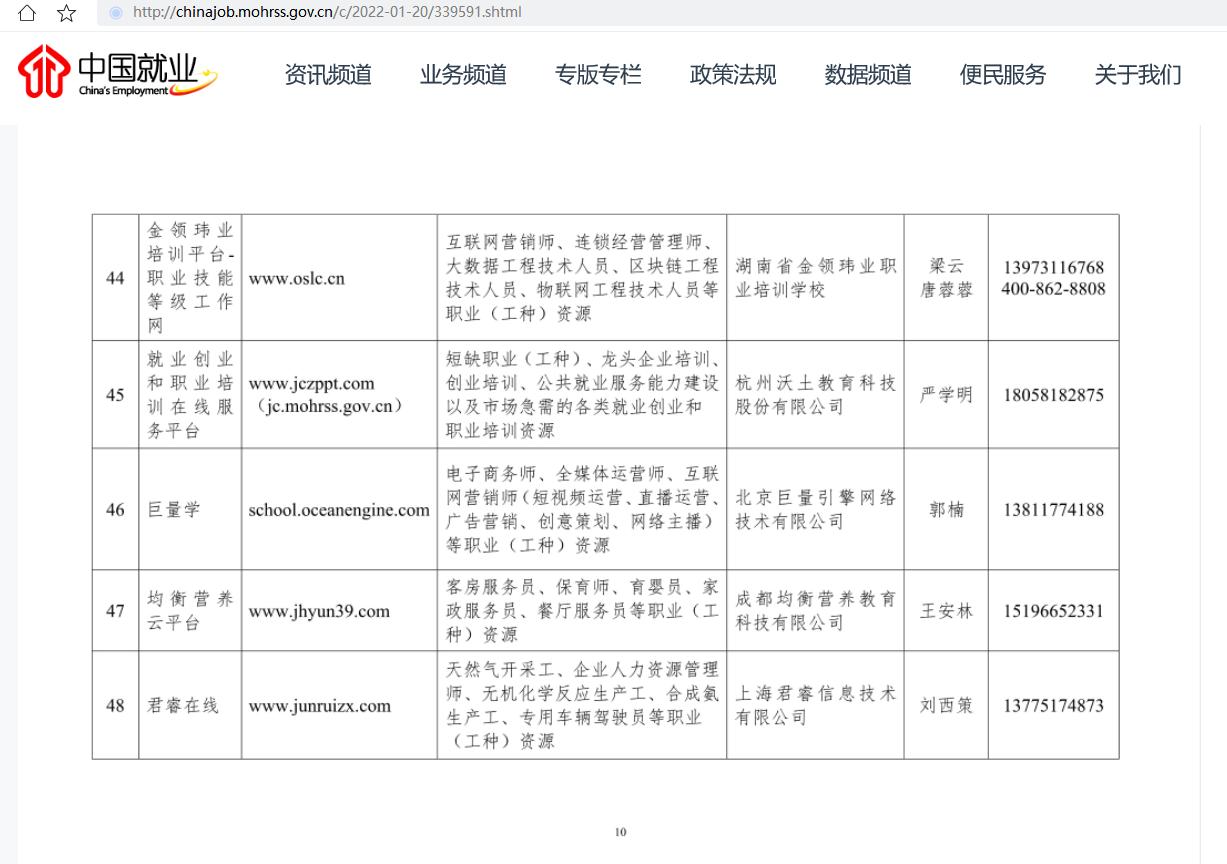Select row number 48
The image size is (1227, 864).
115,706
